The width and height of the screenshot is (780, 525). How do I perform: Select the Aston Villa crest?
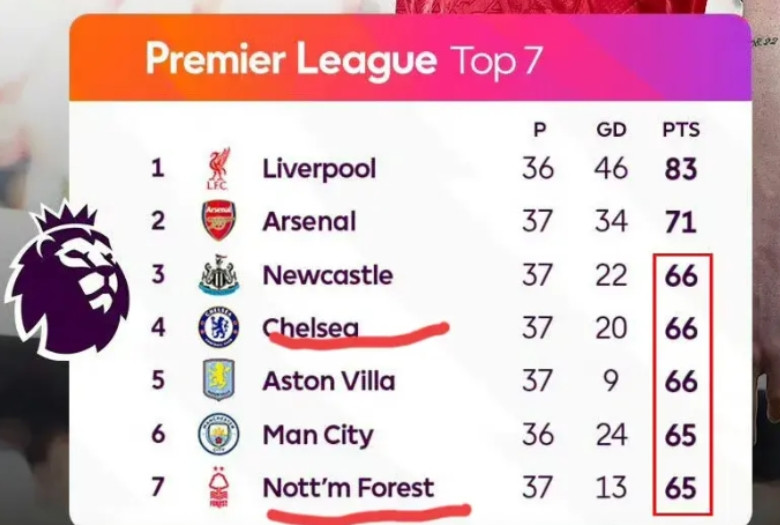(219, 380)
